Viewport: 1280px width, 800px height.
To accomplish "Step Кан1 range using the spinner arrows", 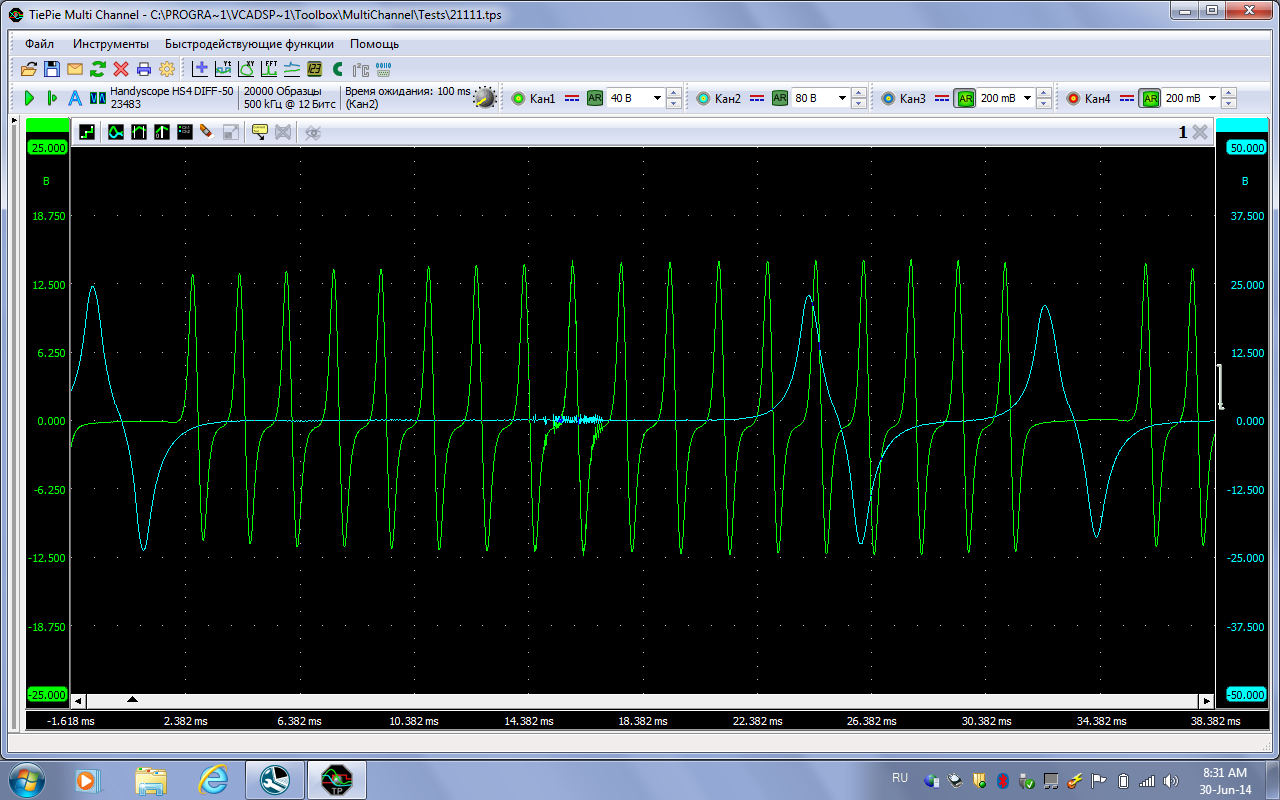I will point(674,98).
